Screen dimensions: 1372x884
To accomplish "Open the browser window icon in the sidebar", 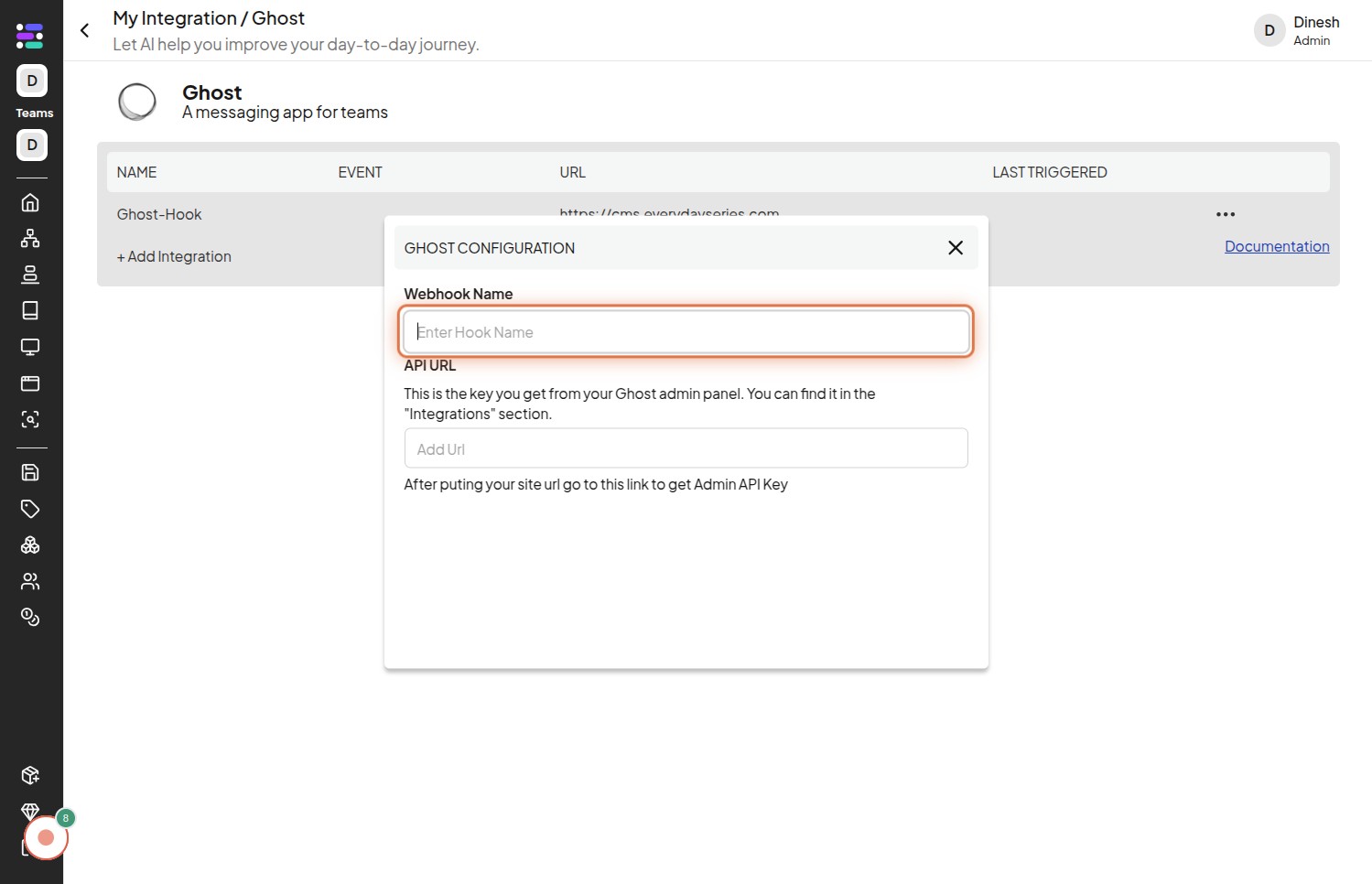I will coord(30,383).
